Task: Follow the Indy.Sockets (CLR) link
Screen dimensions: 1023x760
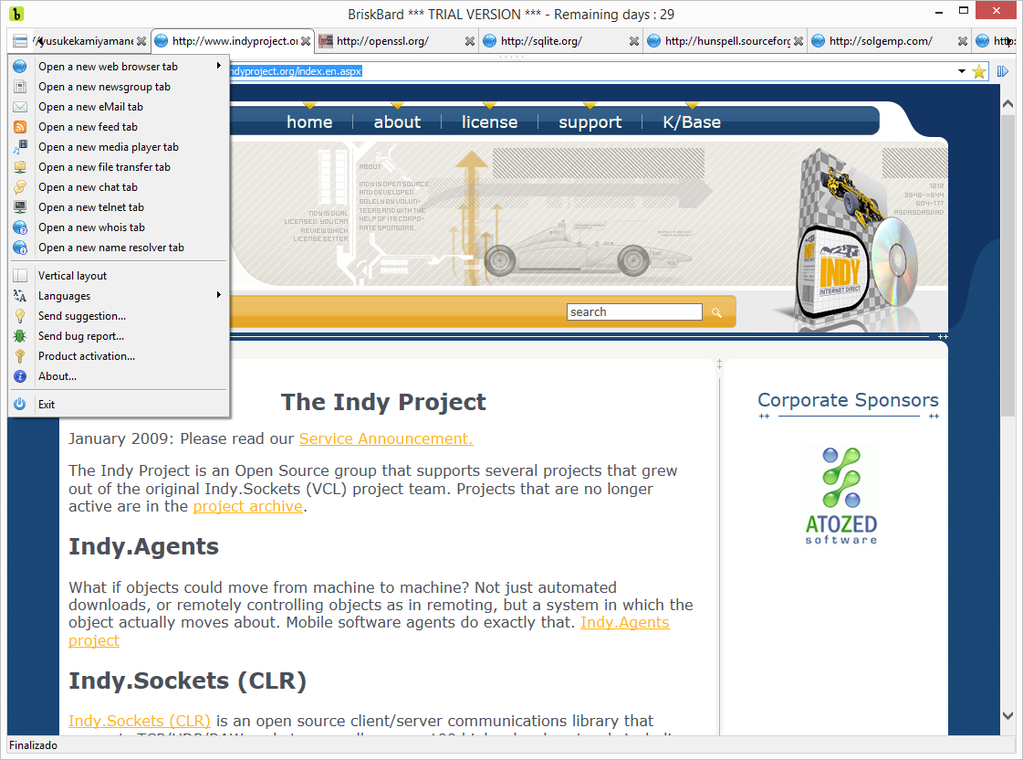Action: click(139, 721)
